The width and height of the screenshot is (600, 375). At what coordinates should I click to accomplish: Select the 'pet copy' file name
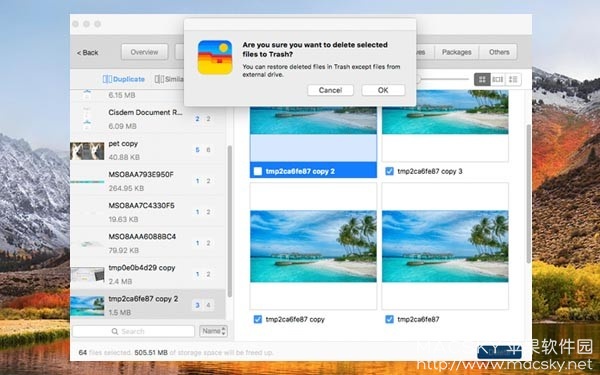pos(123,144)
